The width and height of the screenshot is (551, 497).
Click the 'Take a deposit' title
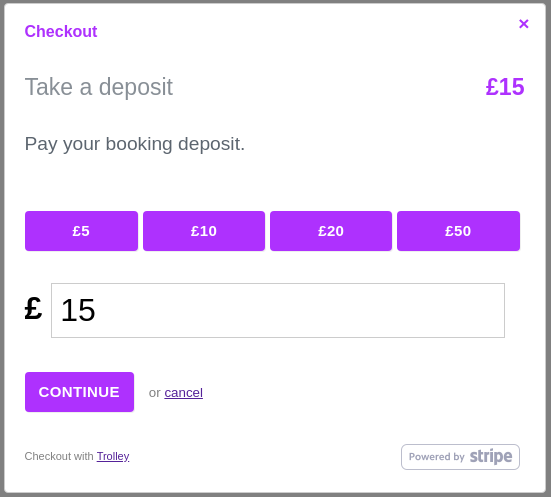(99, 86)
